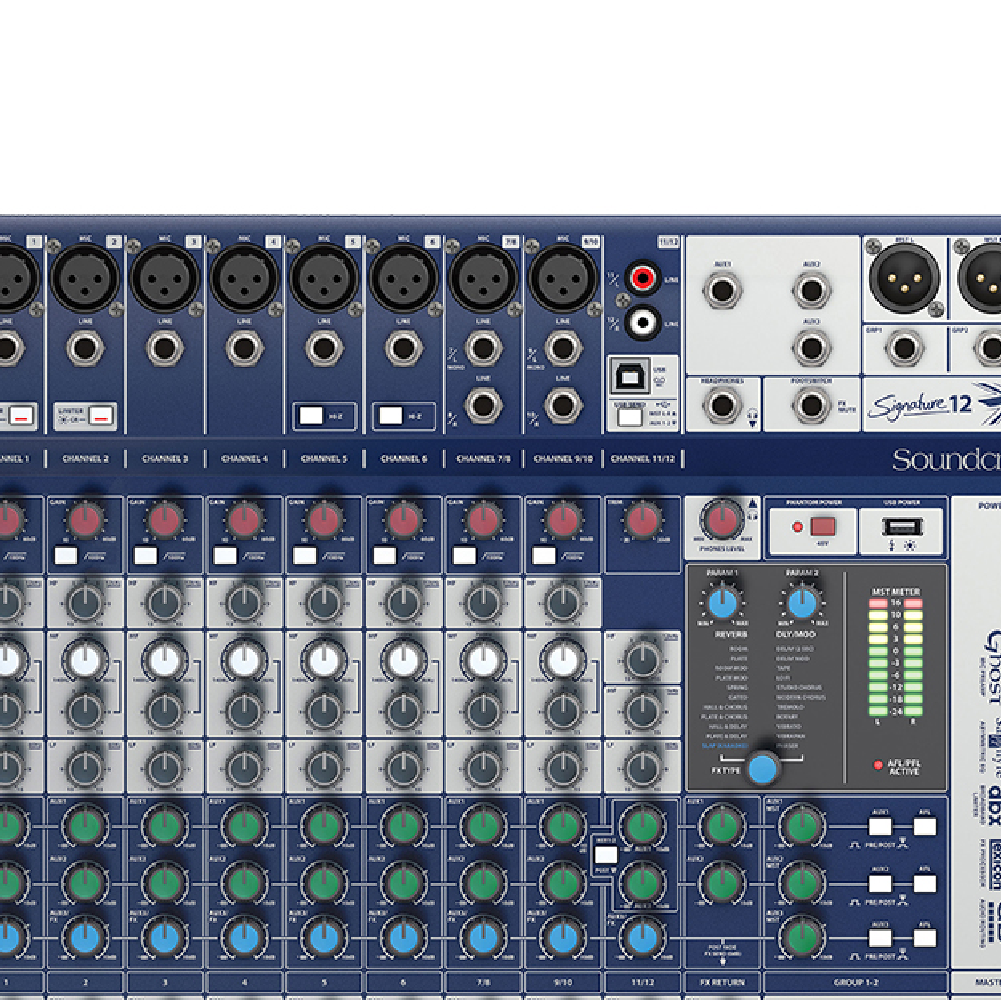Screen dimensions: 1001x1000
Task: Adjust the PHONES LEVEL control
Action: coord(720,522)
